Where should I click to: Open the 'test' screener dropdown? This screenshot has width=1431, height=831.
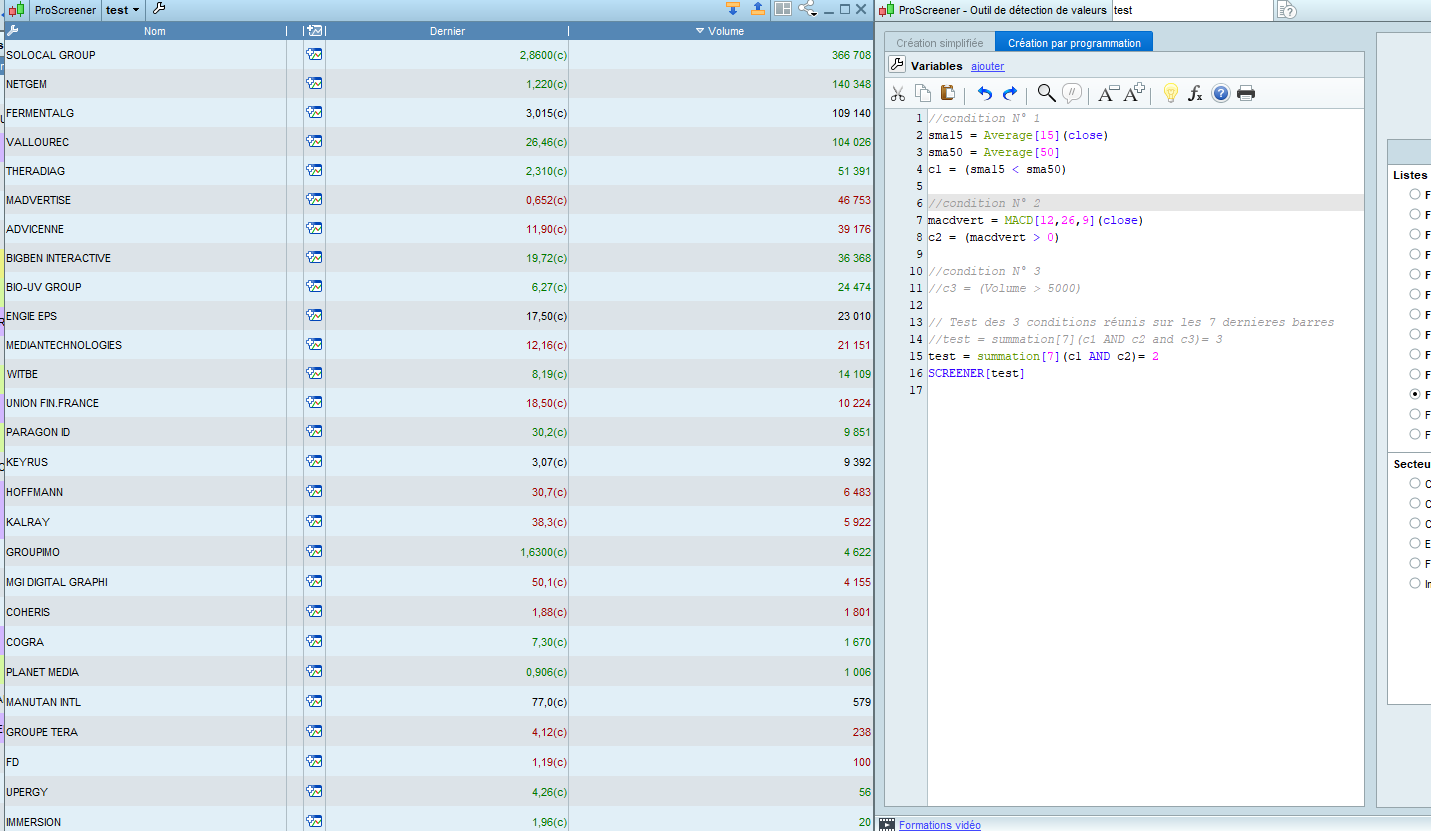[124, 10]
